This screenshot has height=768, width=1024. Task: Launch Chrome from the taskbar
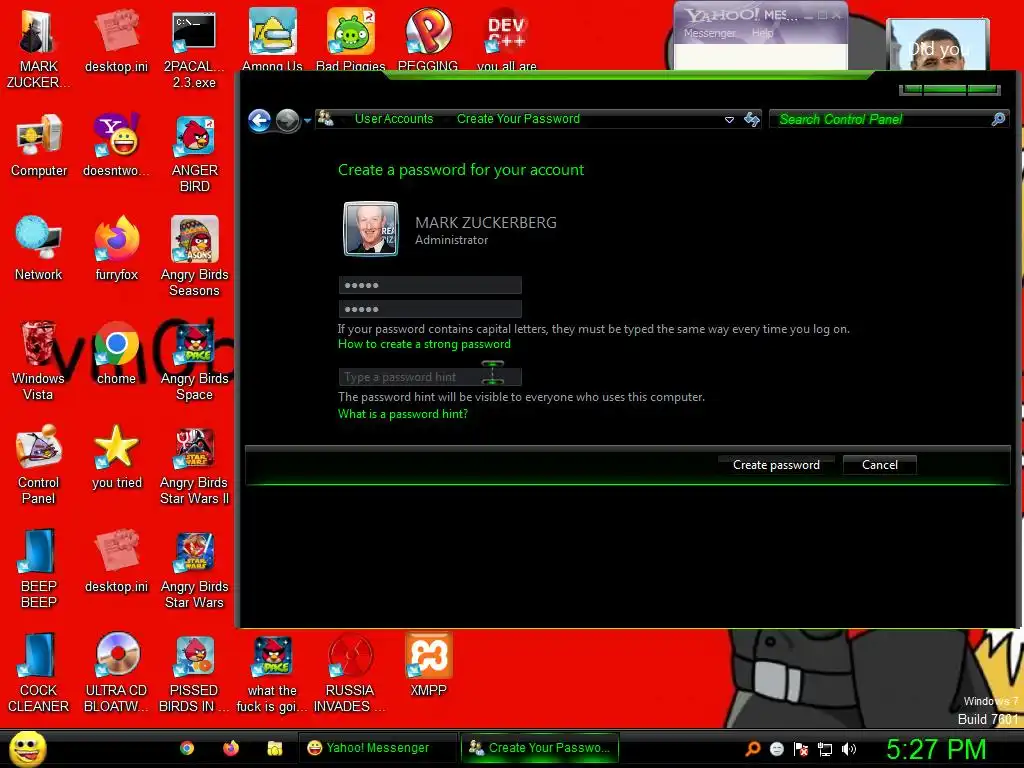coord(187,748)
